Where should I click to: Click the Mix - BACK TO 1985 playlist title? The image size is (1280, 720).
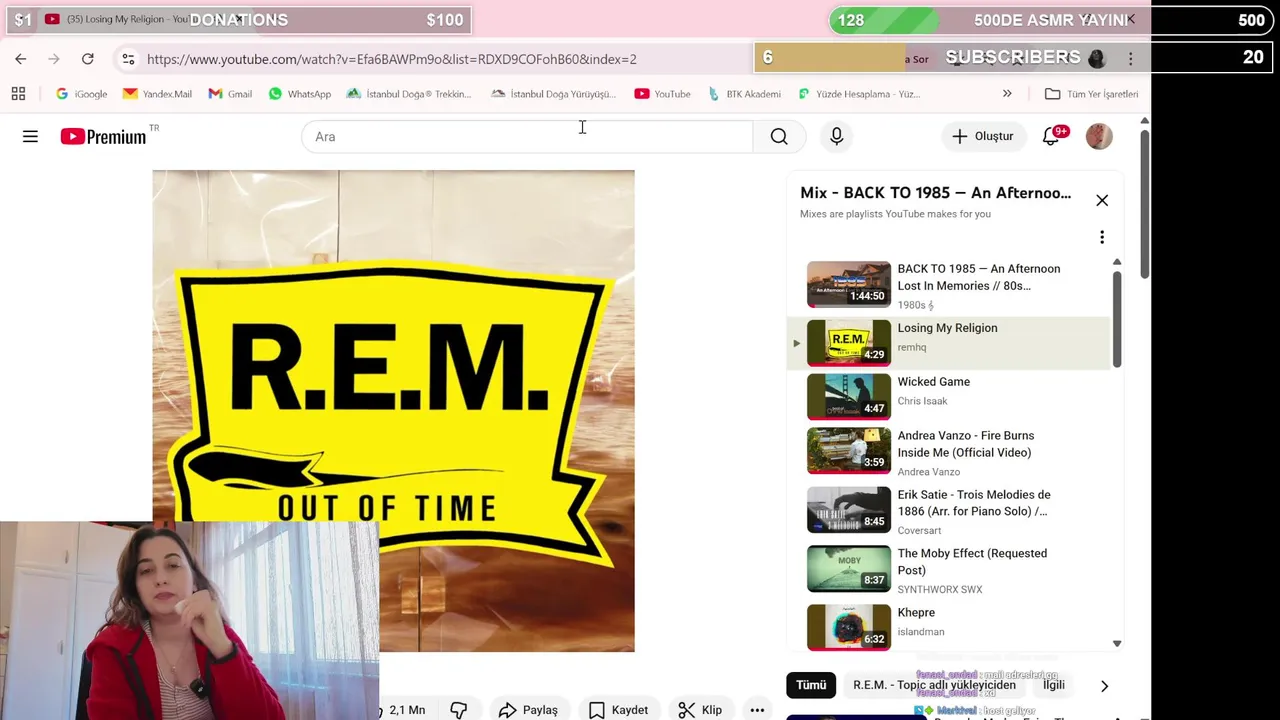tap(935, 193)
